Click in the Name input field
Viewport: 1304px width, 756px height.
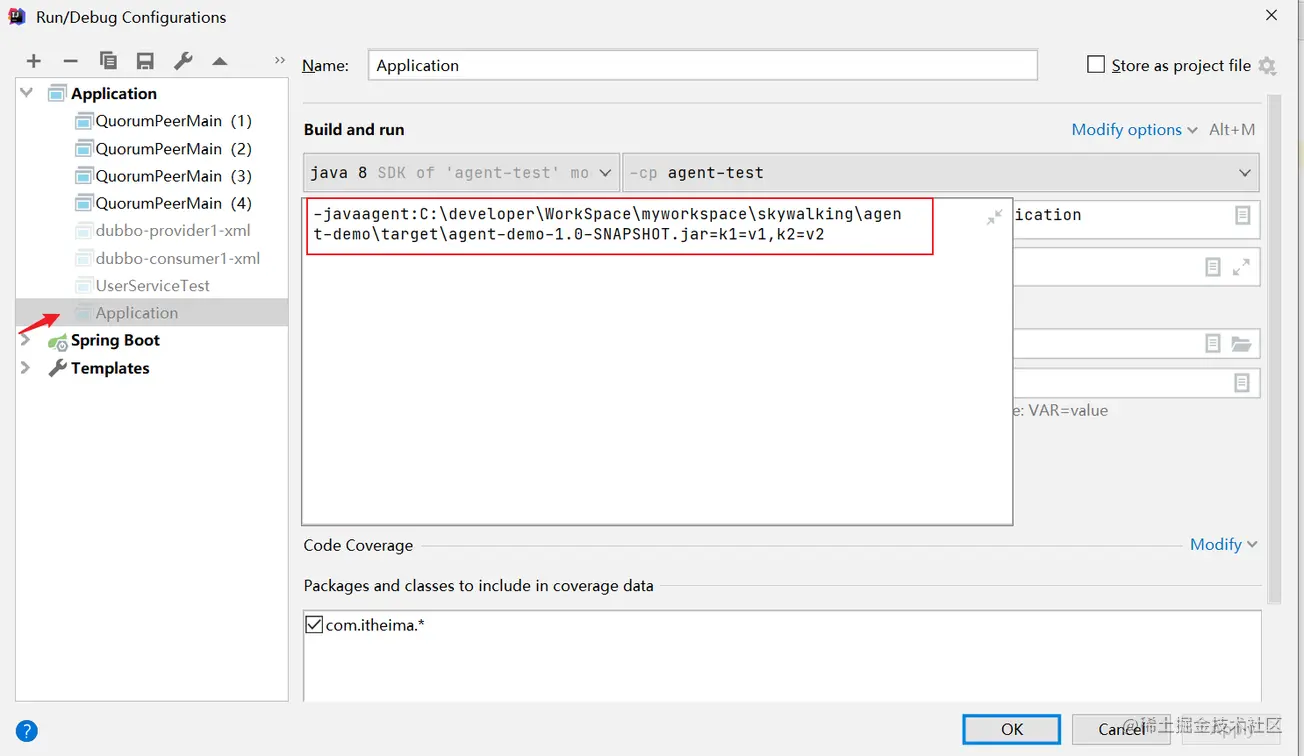tap(703, 65)
